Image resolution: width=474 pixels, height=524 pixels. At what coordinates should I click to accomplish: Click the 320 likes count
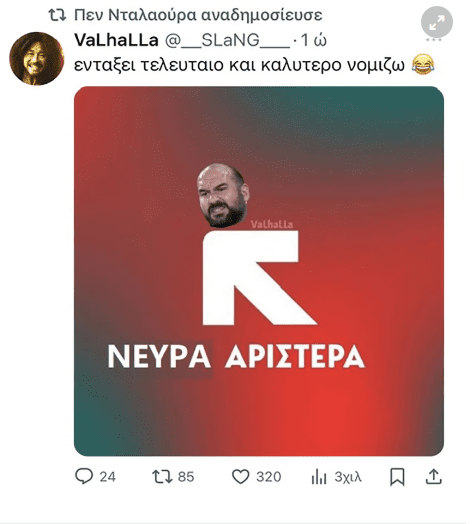269,477
